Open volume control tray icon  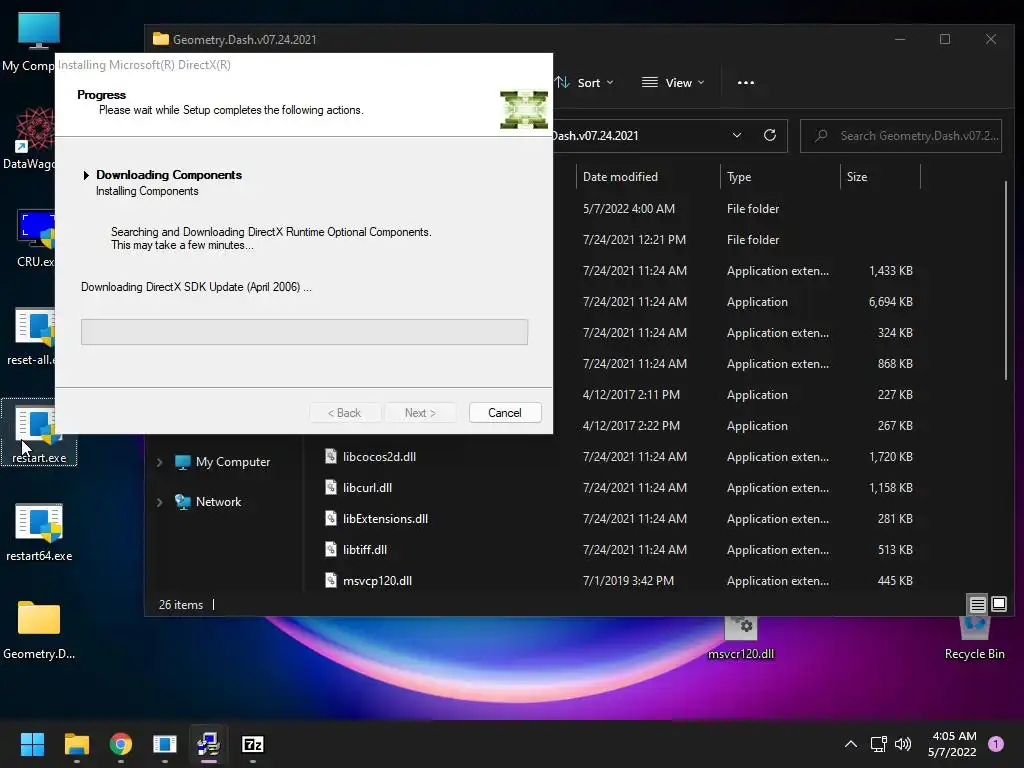[x=903, y=744]
